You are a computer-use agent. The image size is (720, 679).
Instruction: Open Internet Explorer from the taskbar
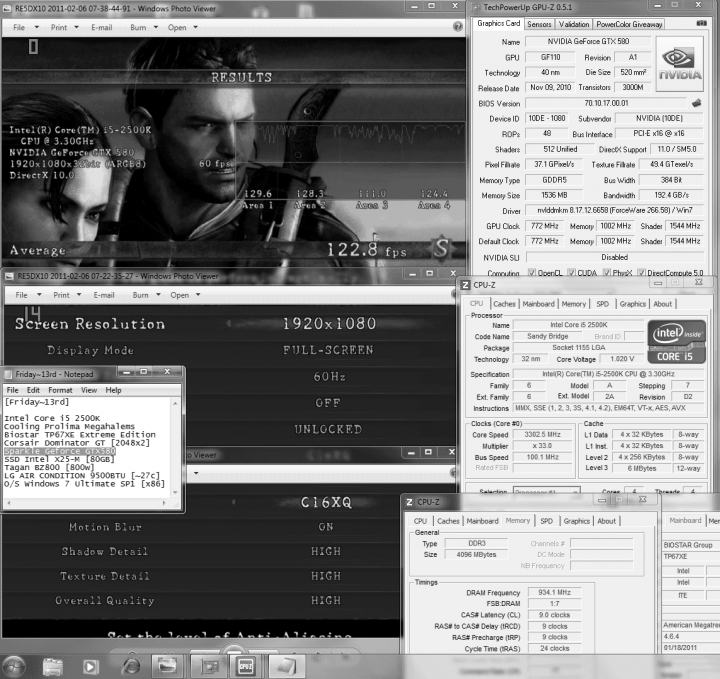tap(131, 667)
